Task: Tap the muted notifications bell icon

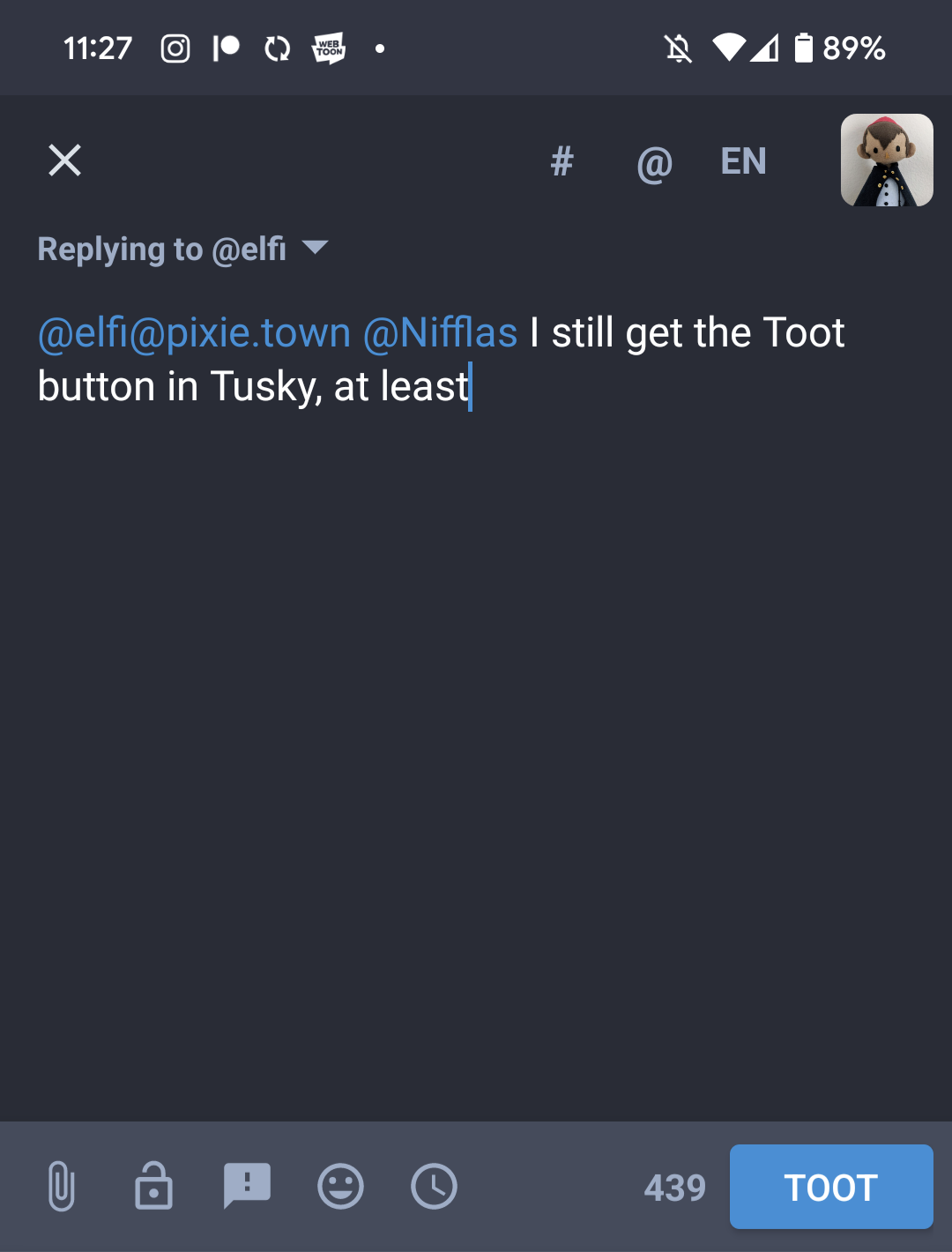Action: pos(678,48)
